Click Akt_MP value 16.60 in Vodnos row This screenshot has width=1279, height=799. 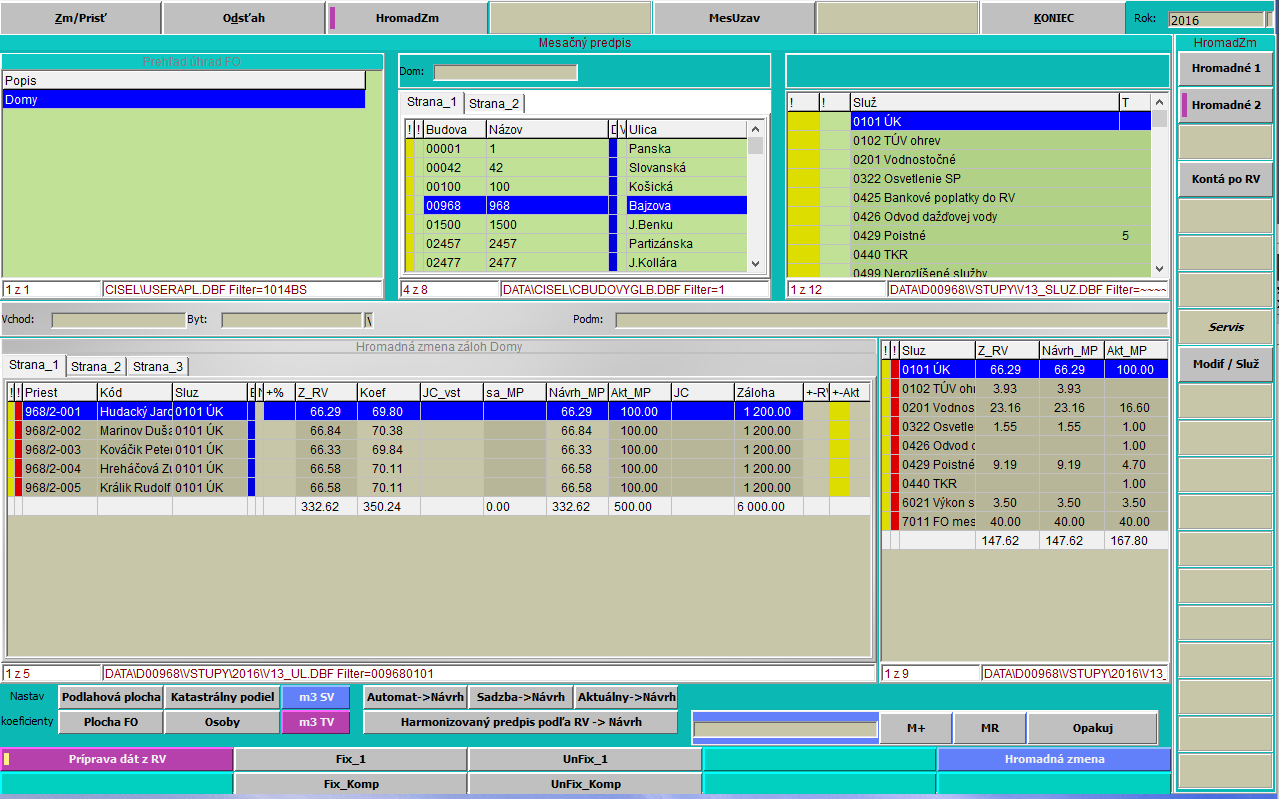click(1135, 407)
